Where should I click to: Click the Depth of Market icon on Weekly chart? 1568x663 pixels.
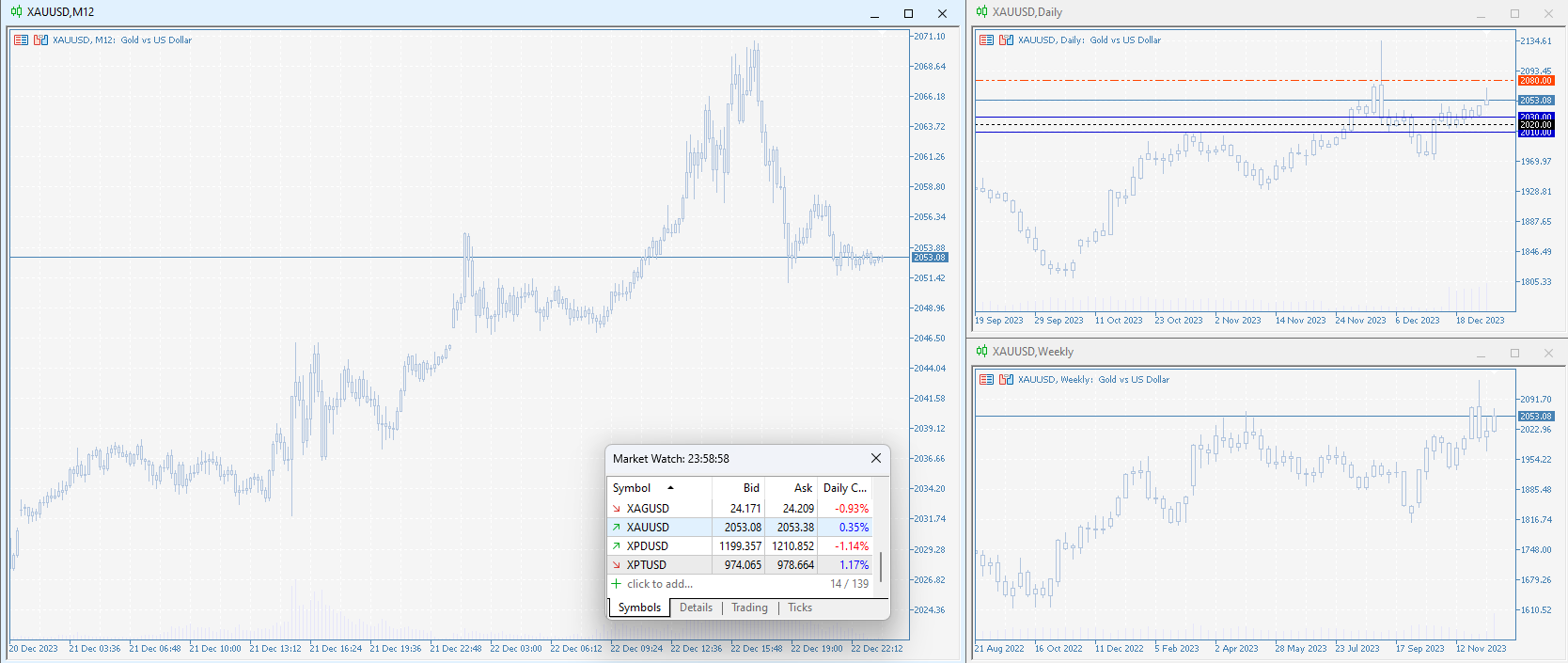(x=986, y=380)
